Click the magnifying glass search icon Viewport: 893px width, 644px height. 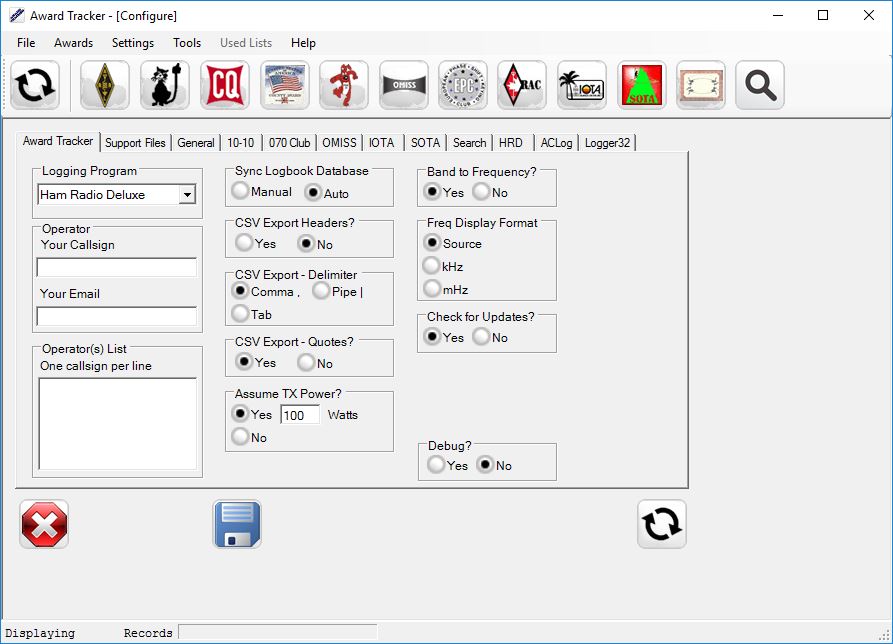pos(760,85)
